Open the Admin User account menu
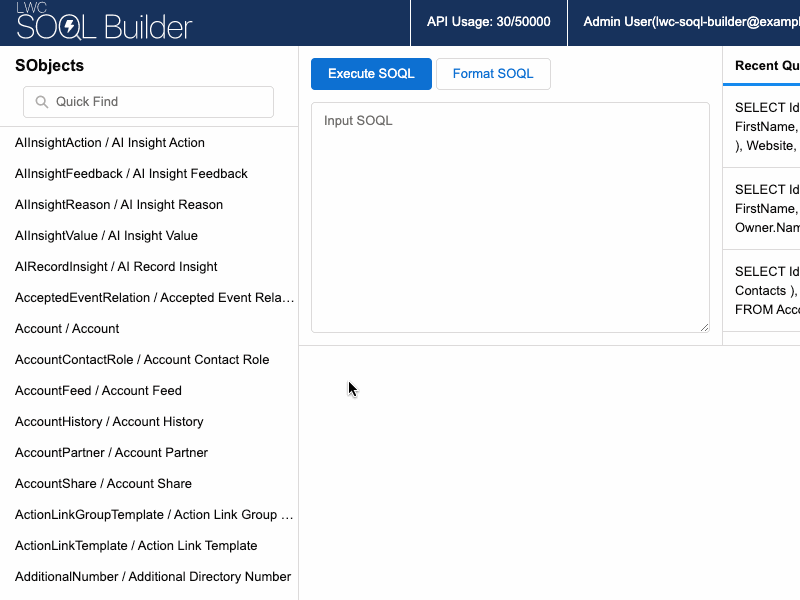The height and width of the screenshot is (600, 800). (690, 22)
